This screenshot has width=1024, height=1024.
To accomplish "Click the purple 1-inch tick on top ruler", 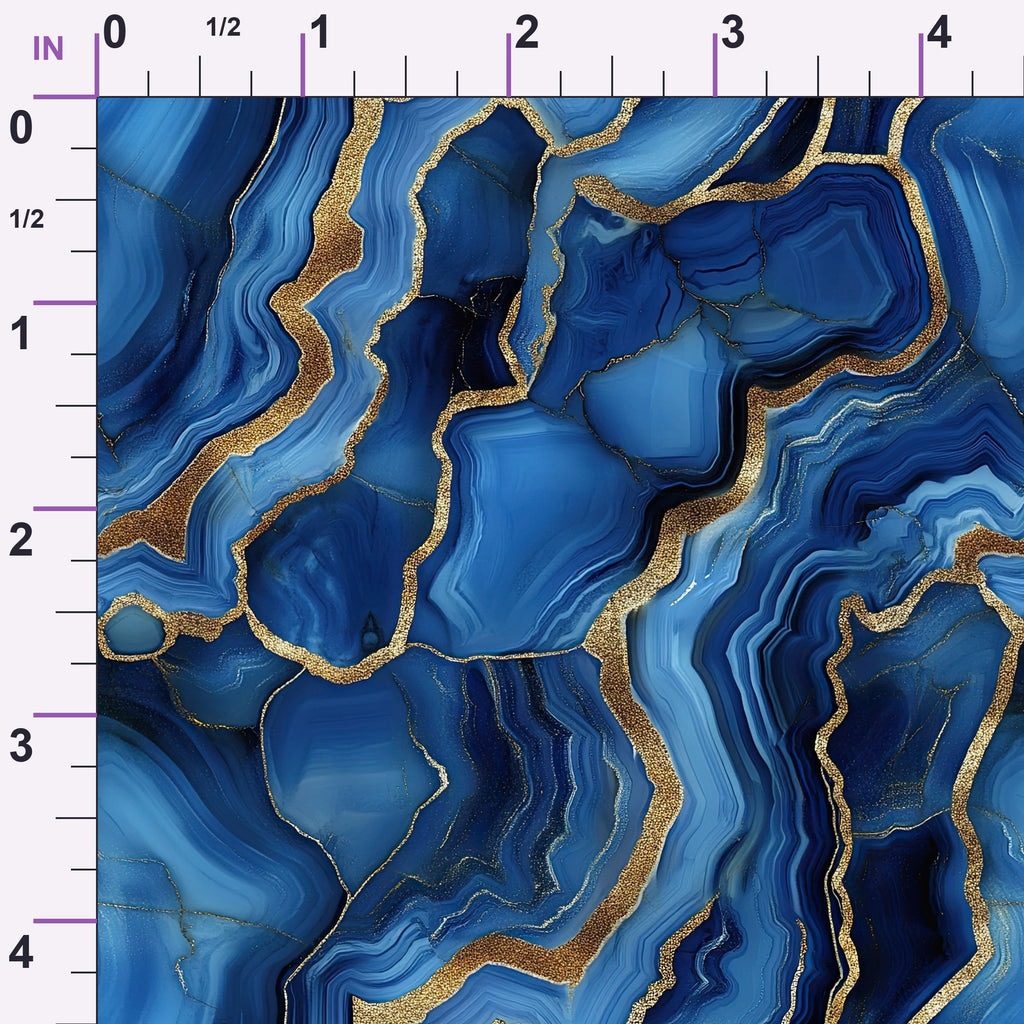I will [302, 65].
